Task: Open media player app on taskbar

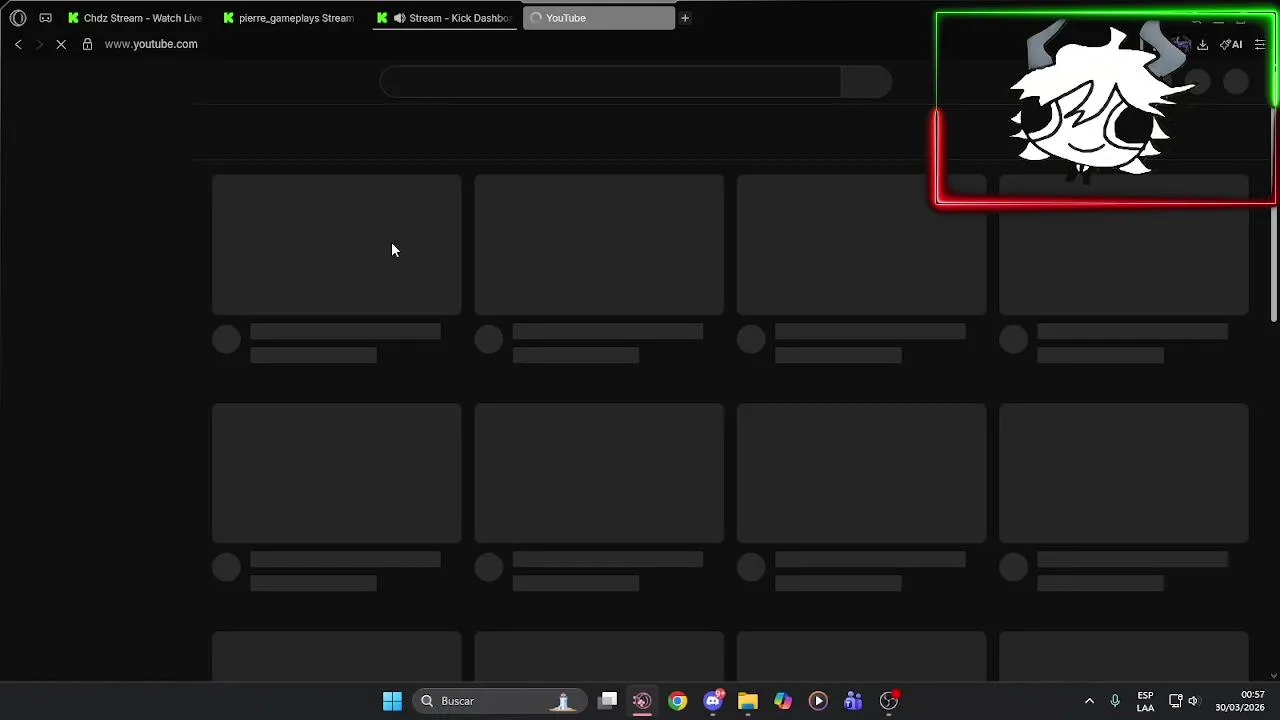Action: [x=818, y=701]
